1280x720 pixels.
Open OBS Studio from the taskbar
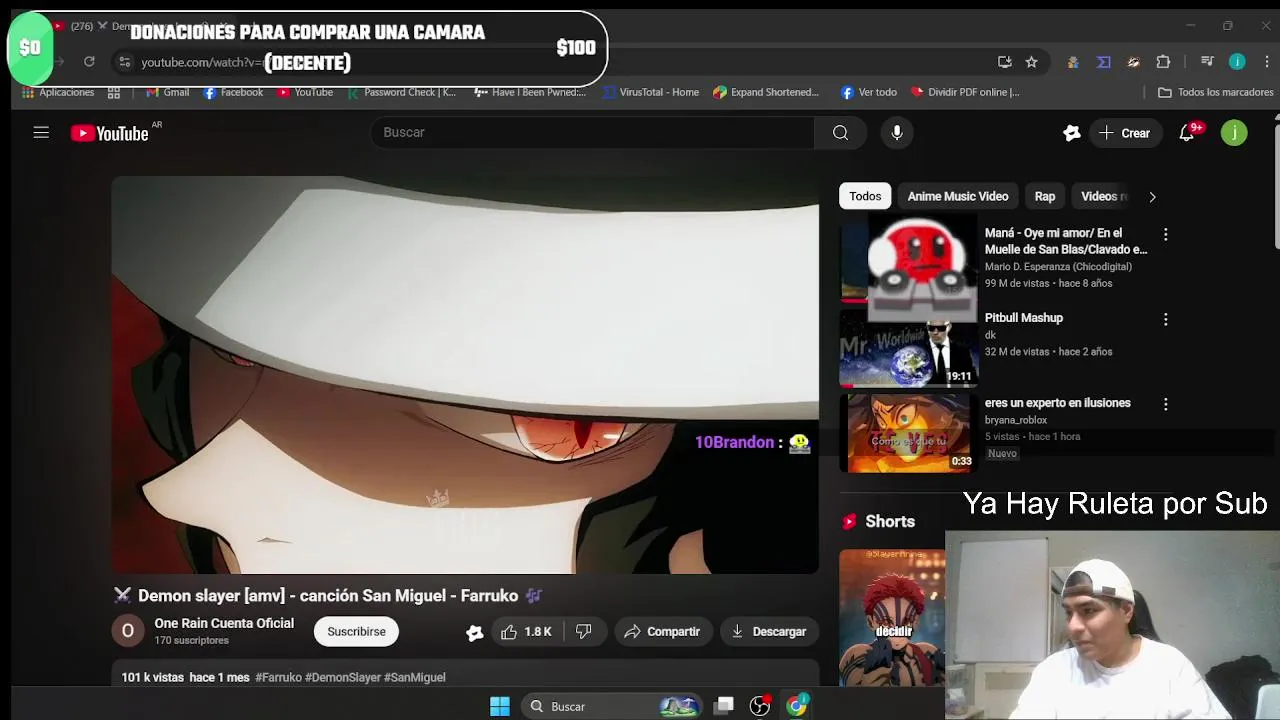[x=760, y=706]
